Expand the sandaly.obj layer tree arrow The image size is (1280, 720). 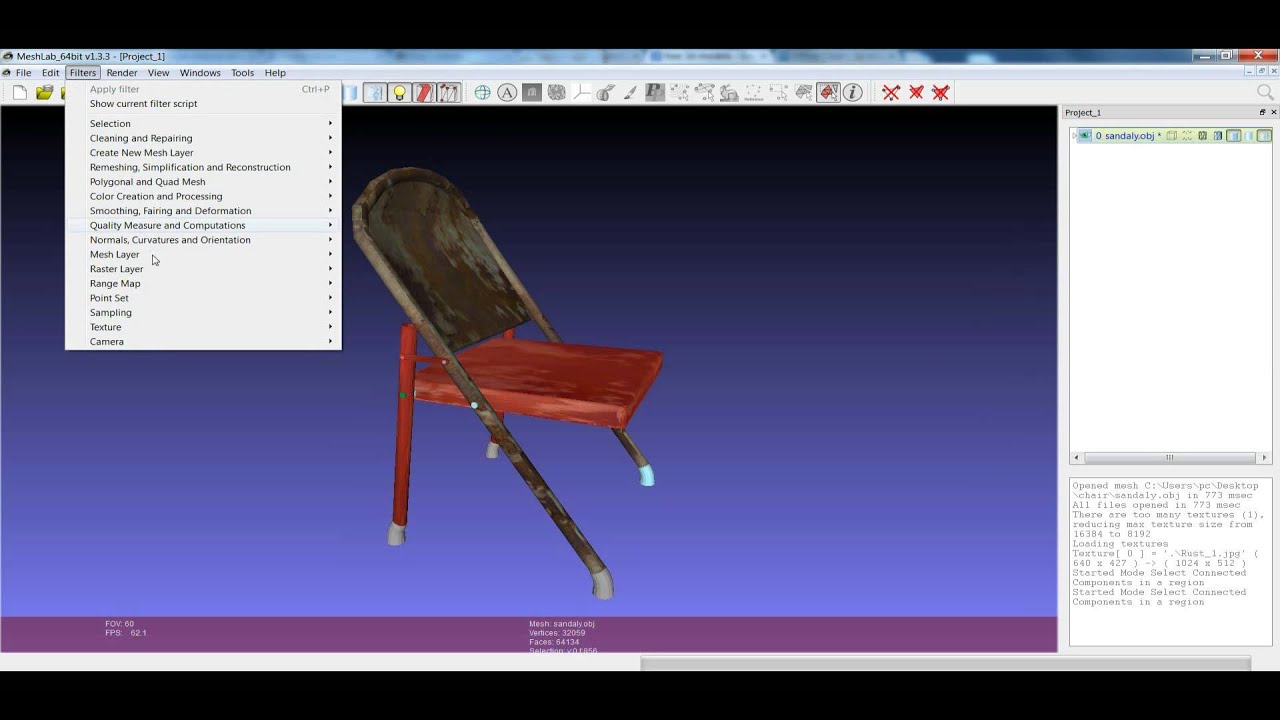tap(1074, 135)
